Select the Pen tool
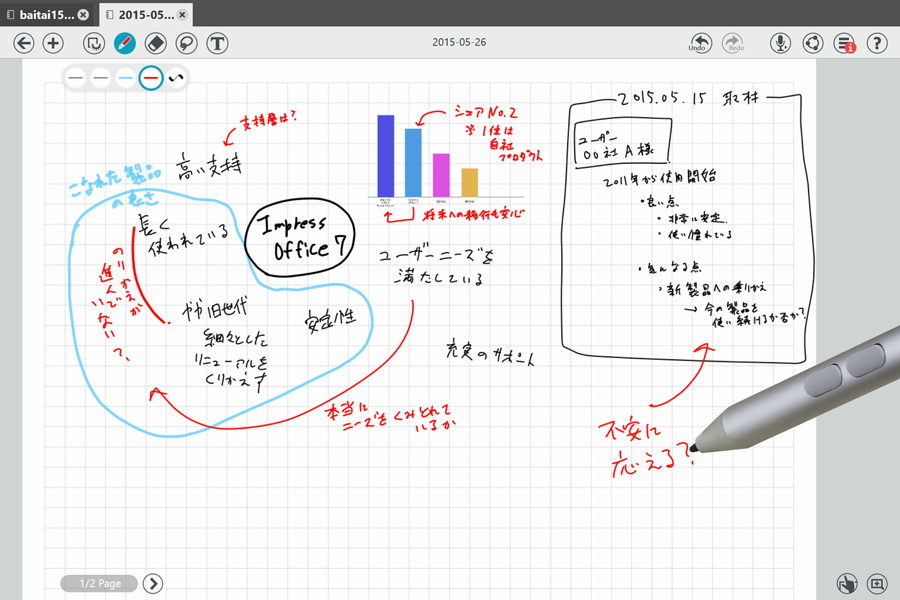The width and height of the screenshot is (900, 600). pyautogui.click(x=125, y=43)
